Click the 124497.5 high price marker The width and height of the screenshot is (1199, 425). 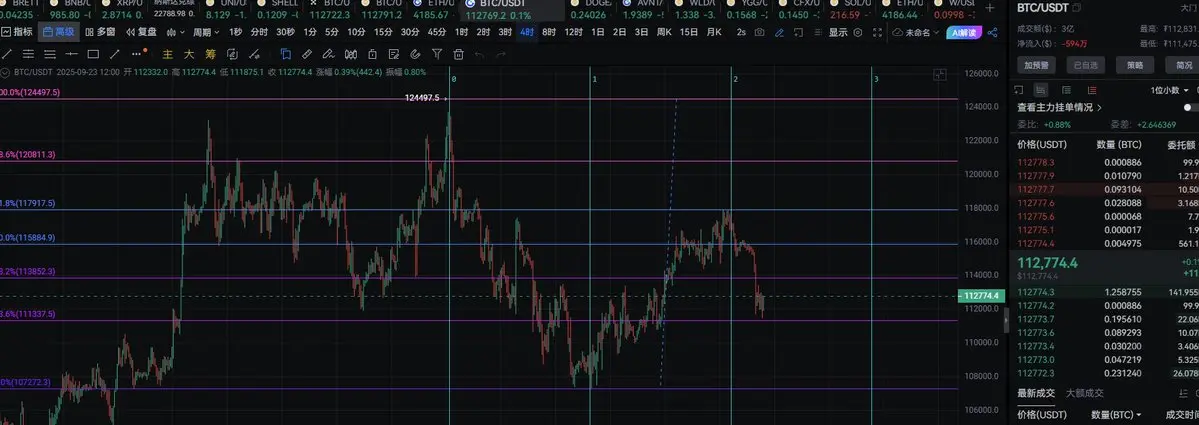[x=422, y=98]
